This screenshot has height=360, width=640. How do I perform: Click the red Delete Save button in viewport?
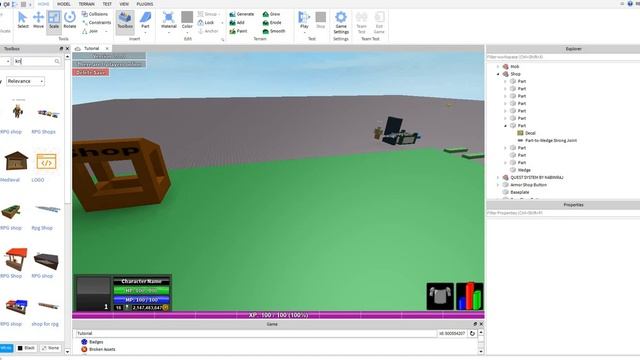(x=91, y=72)
